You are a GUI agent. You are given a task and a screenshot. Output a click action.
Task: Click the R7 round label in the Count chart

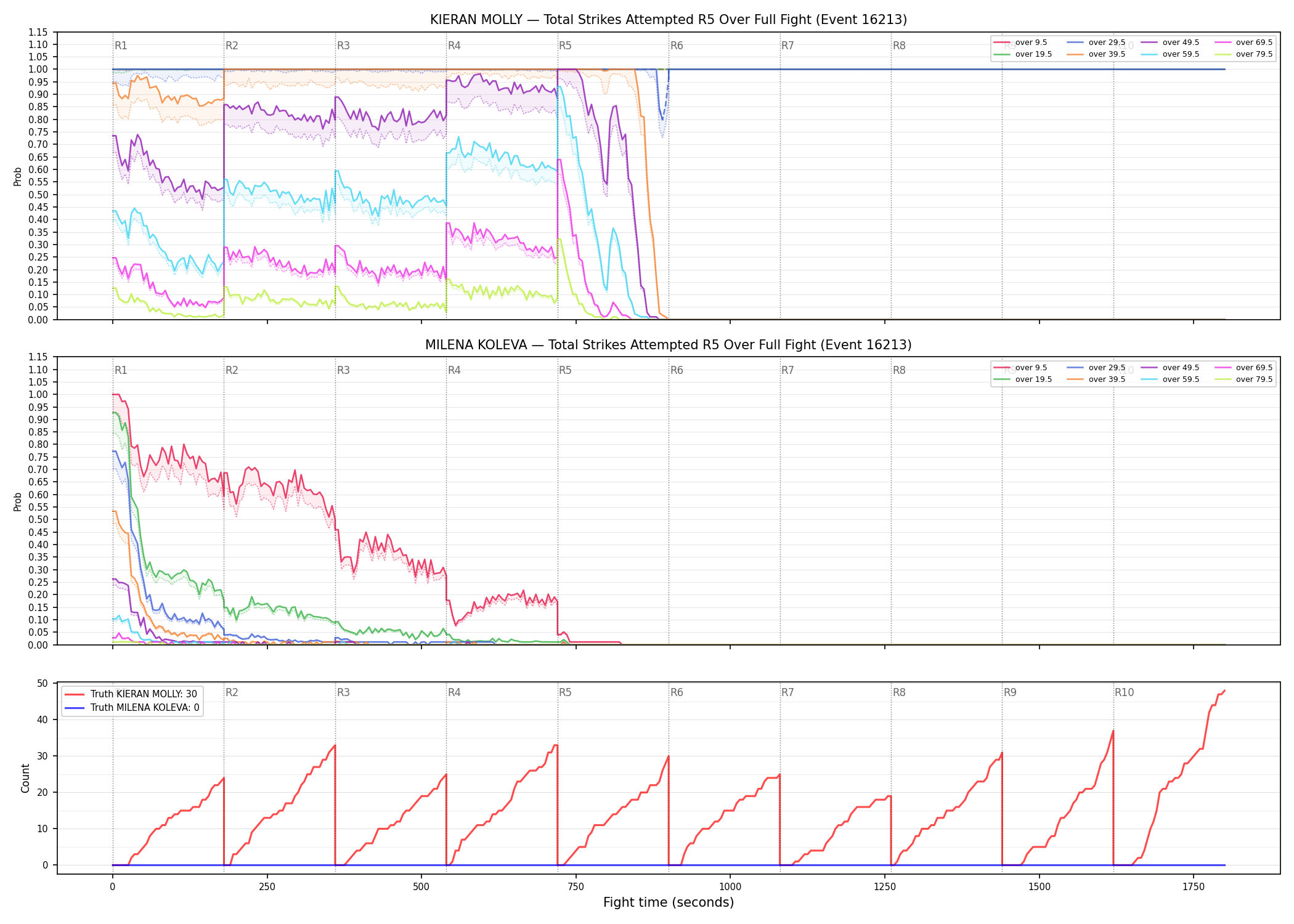(787, 692)
